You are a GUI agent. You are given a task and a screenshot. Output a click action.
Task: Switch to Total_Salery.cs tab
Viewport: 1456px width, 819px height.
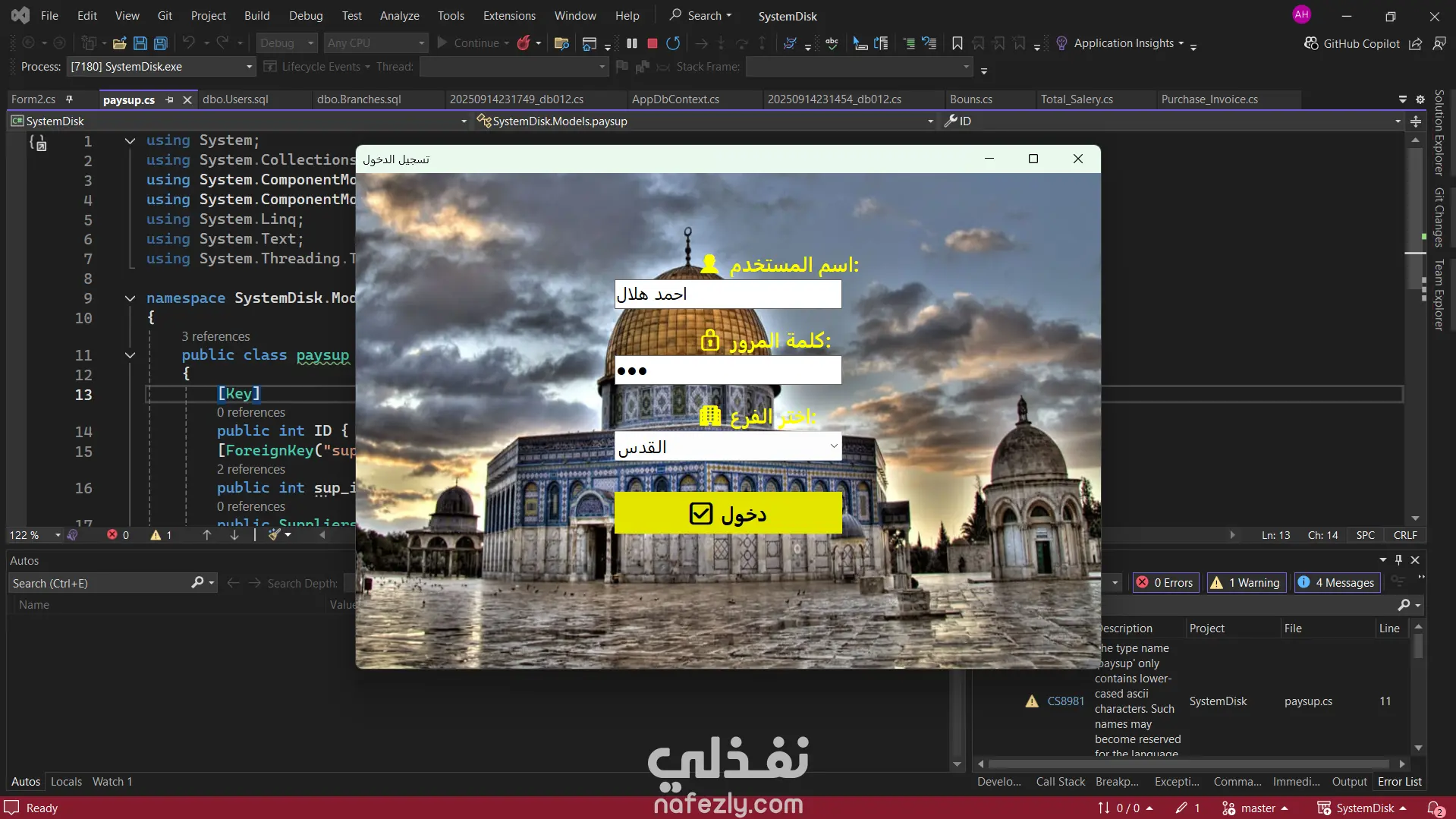(x=1077, y=99)
